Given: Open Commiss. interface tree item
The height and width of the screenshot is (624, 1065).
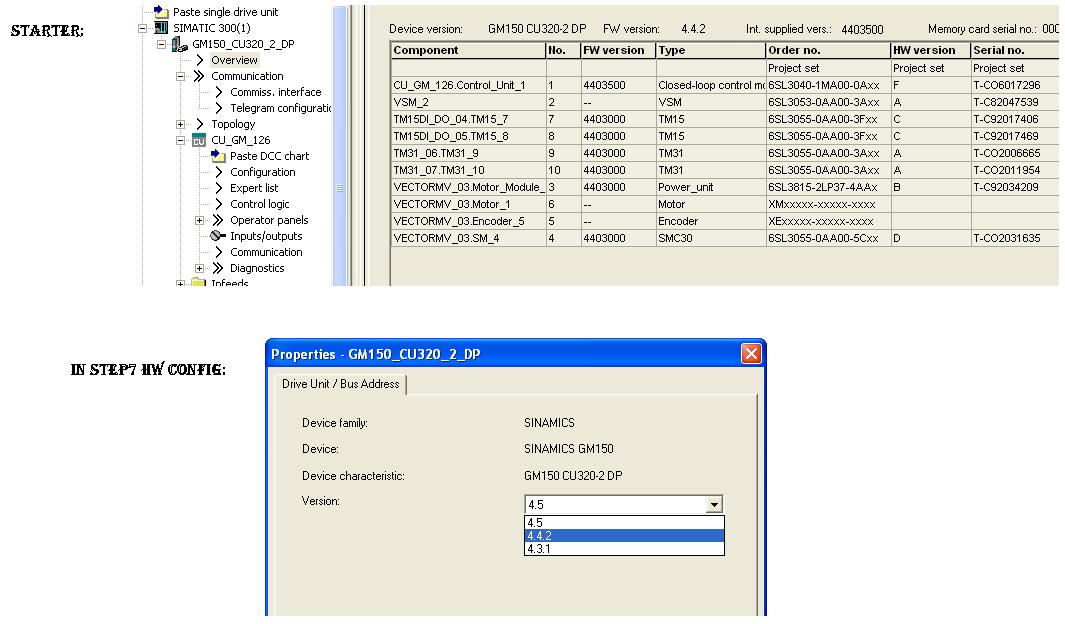Looking at the screenshot, I should point(276,92).
